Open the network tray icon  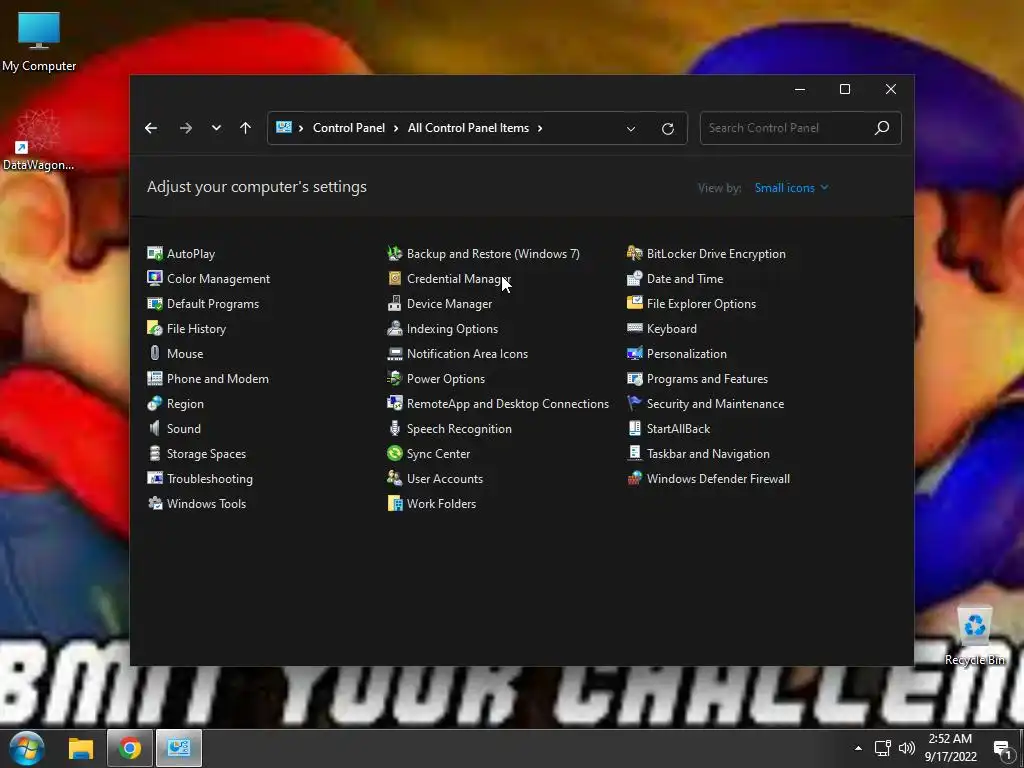[883, 748]
